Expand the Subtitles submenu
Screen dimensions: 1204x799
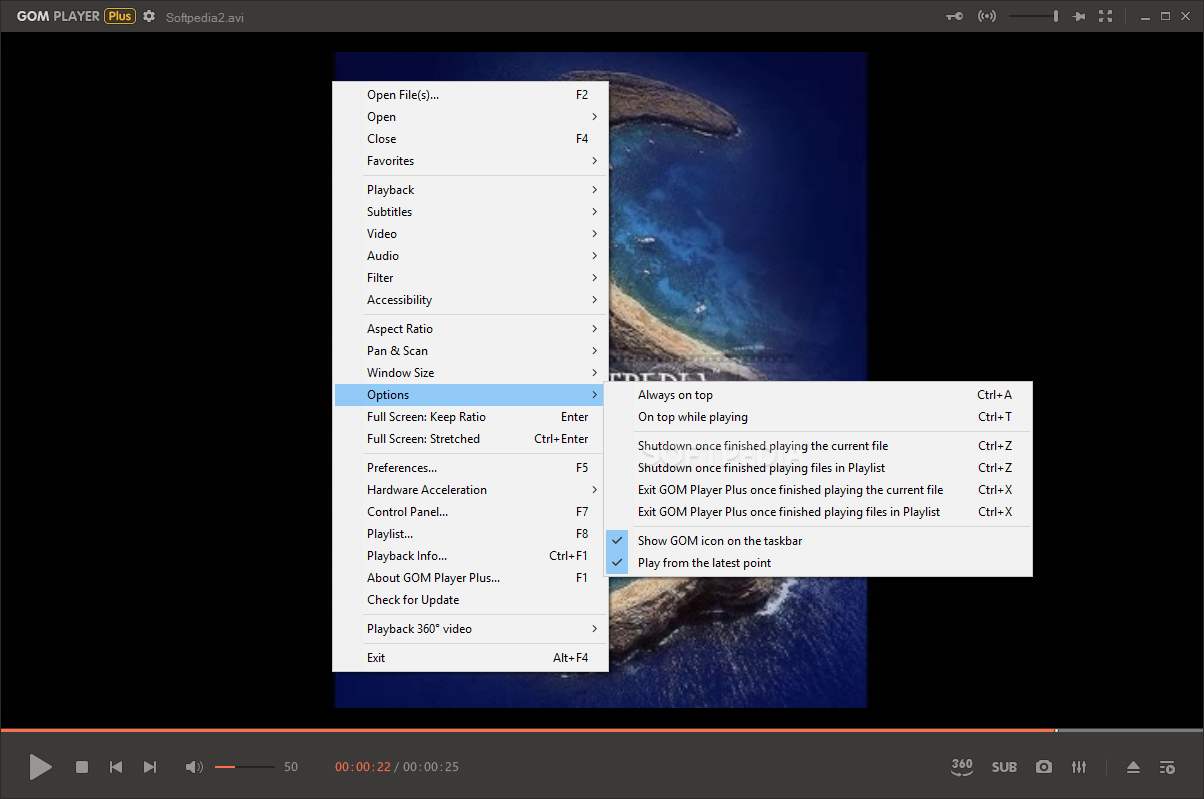[470, 212]
